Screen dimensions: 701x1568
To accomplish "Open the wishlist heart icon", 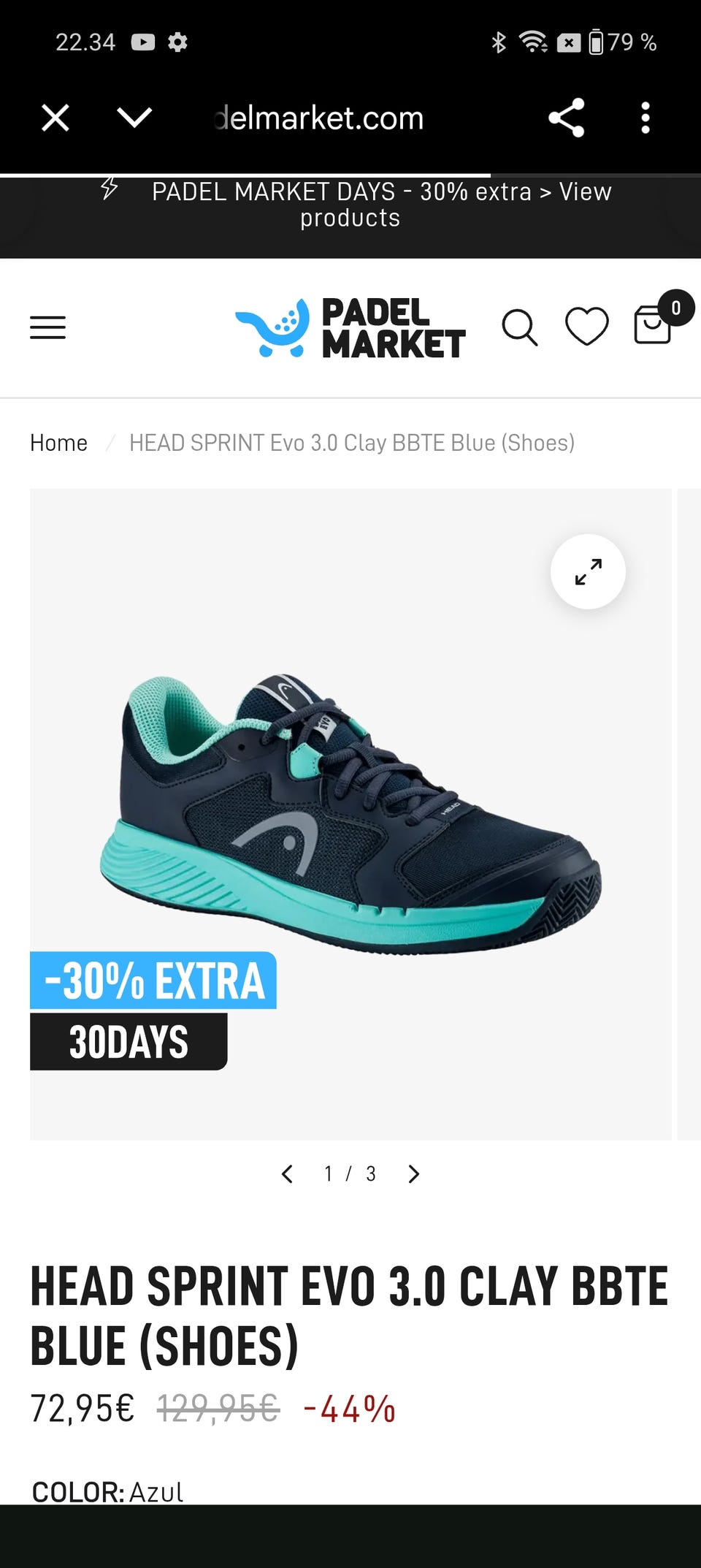I will coord(587,327).
